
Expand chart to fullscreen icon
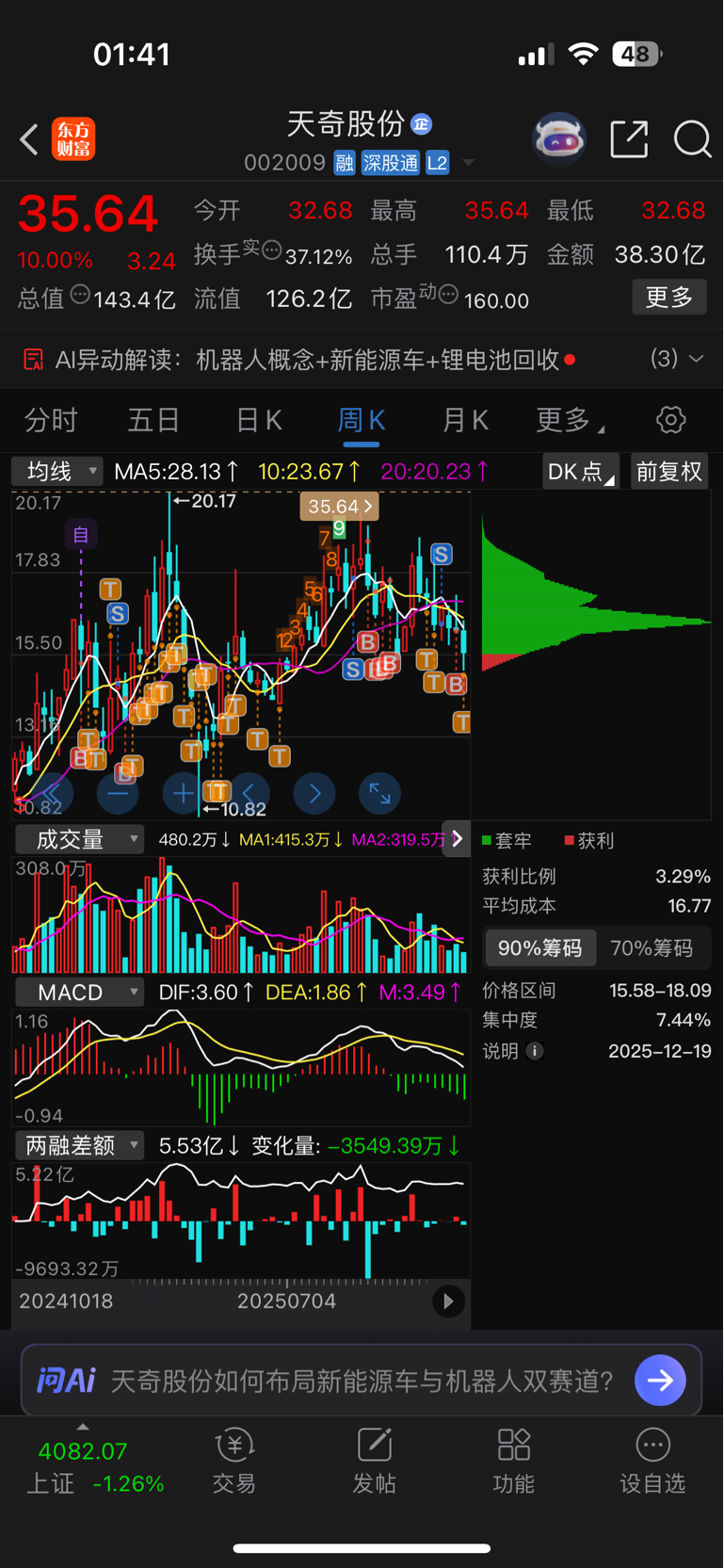[380, 794]
